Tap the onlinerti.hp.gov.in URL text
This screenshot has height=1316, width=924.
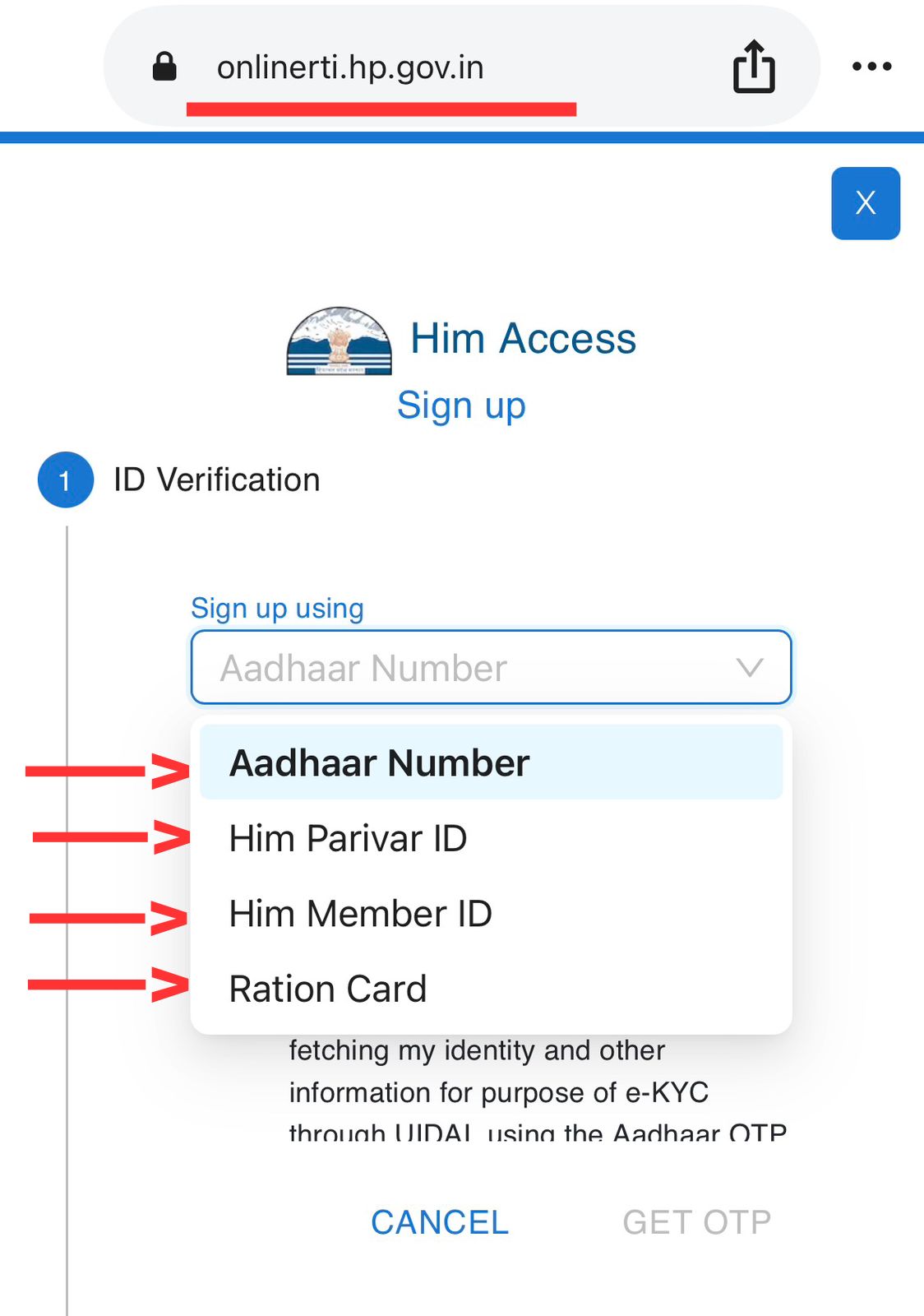(350, 67)
